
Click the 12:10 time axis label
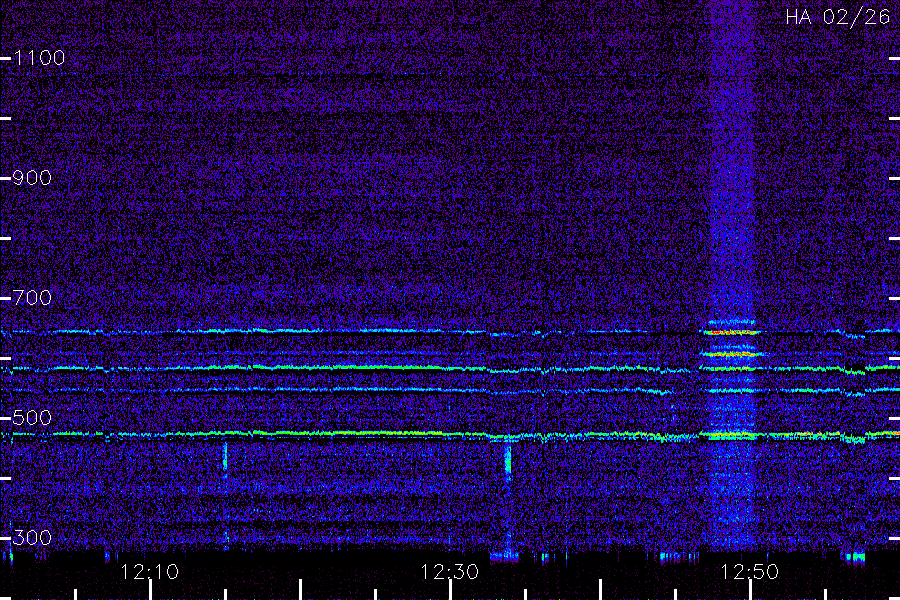(x=150, y=572)
